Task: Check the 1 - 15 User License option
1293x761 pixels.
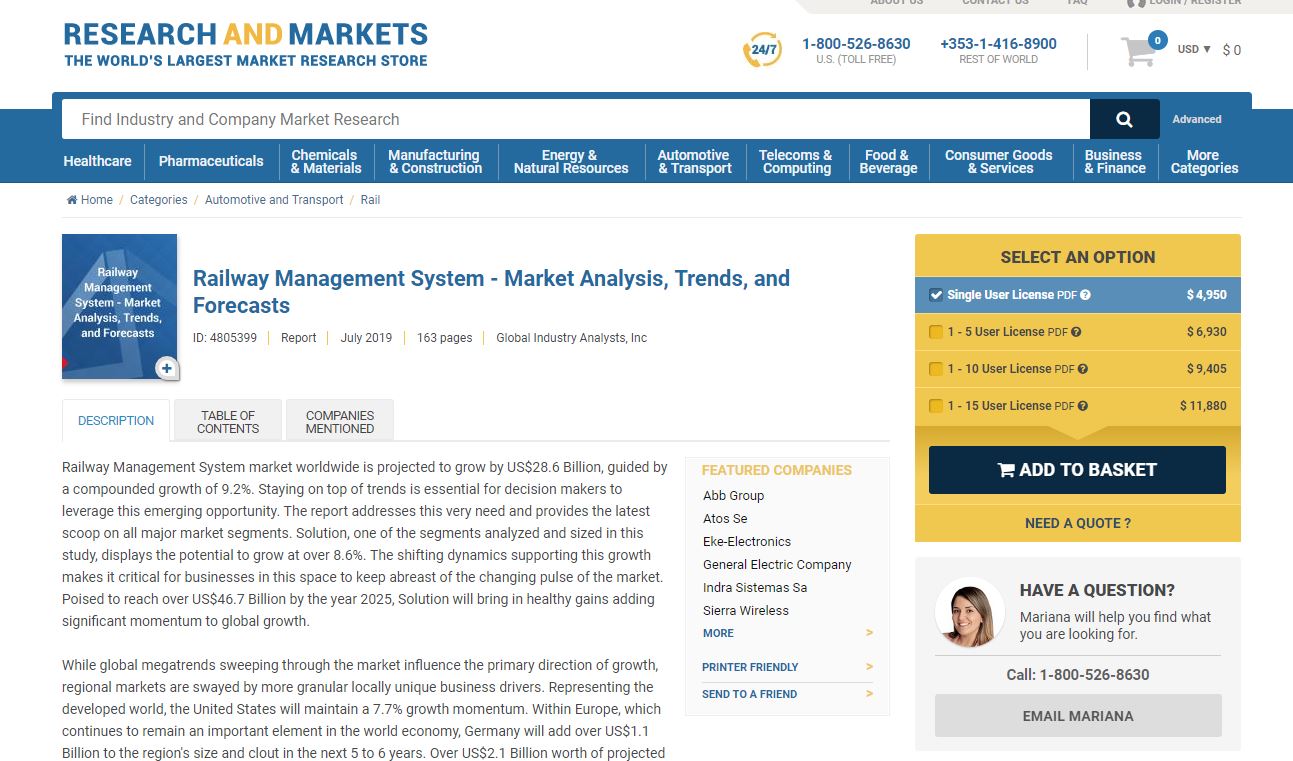Action: click(x=936, y=406)
